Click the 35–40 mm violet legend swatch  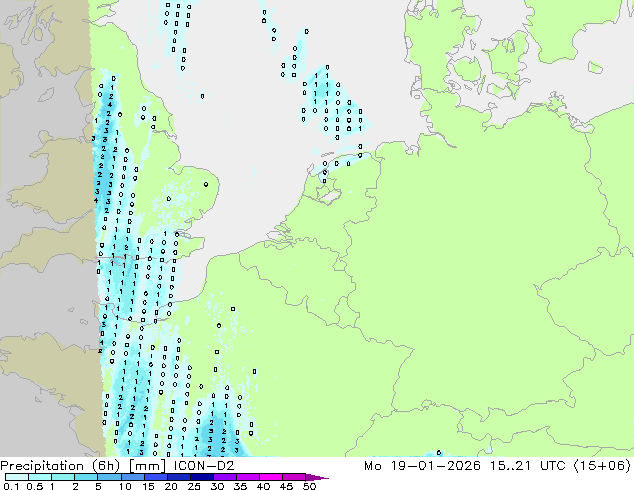coord(247,477)
